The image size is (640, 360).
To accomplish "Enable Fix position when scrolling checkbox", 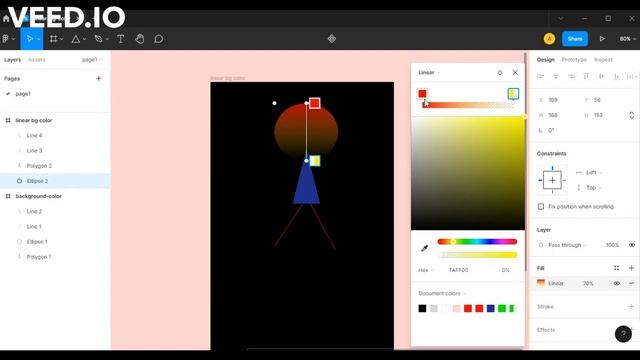I will pos(541,207).
